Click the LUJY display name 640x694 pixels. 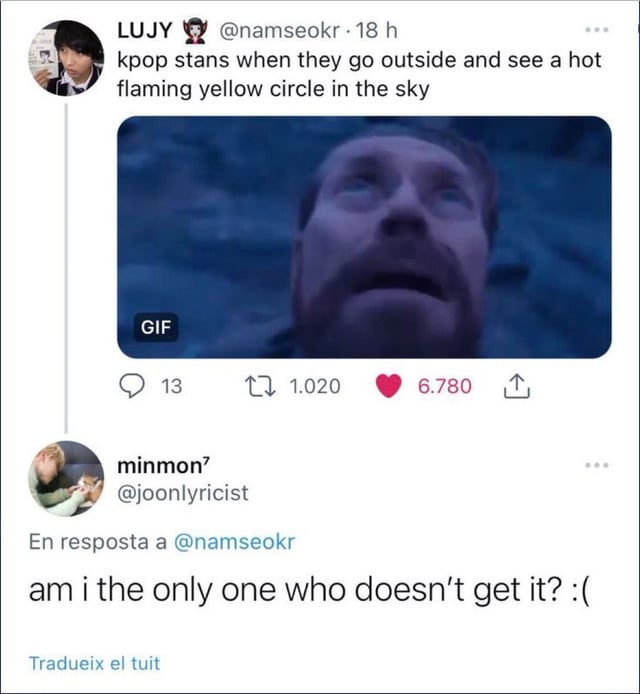point(146,31)
